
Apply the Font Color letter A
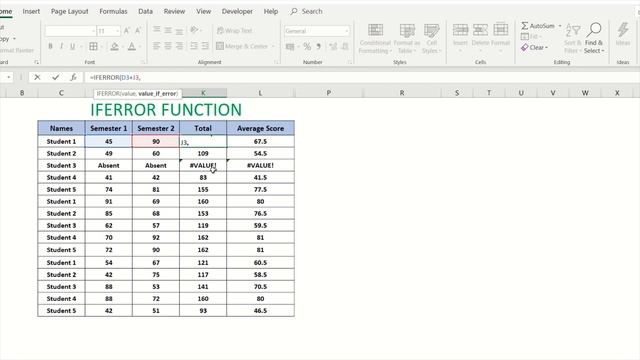131,46
